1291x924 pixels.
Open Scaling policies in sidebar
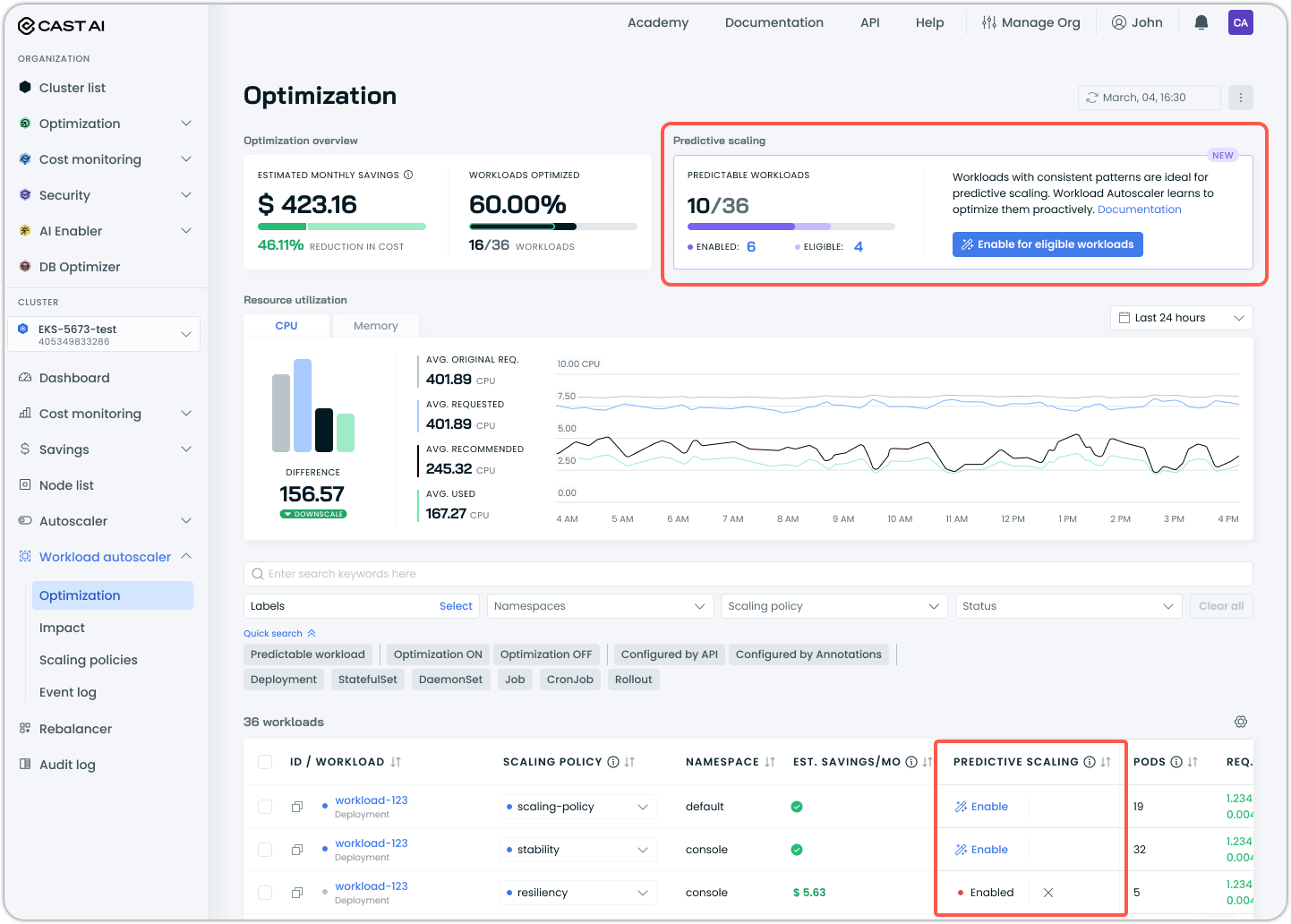click(89, 660)
